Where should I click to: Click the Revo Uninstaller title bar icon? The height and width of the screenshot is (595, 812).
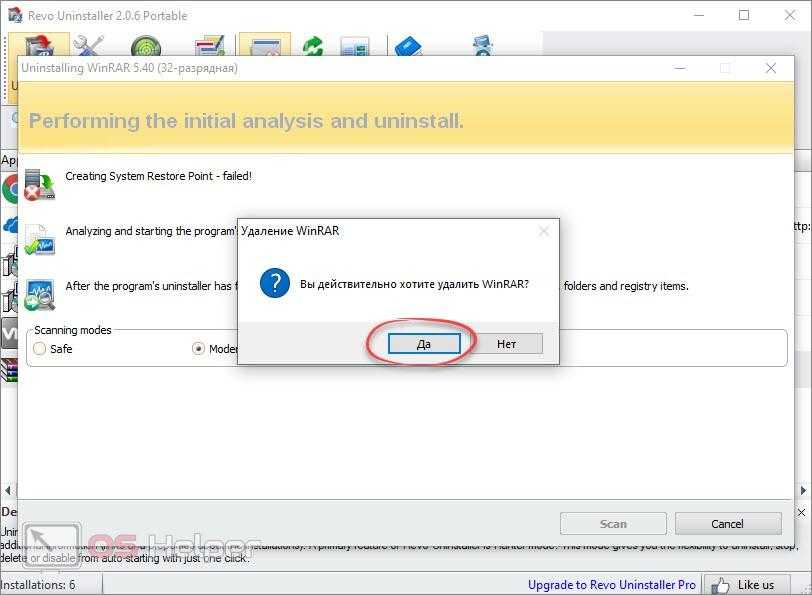coord(16,15)
